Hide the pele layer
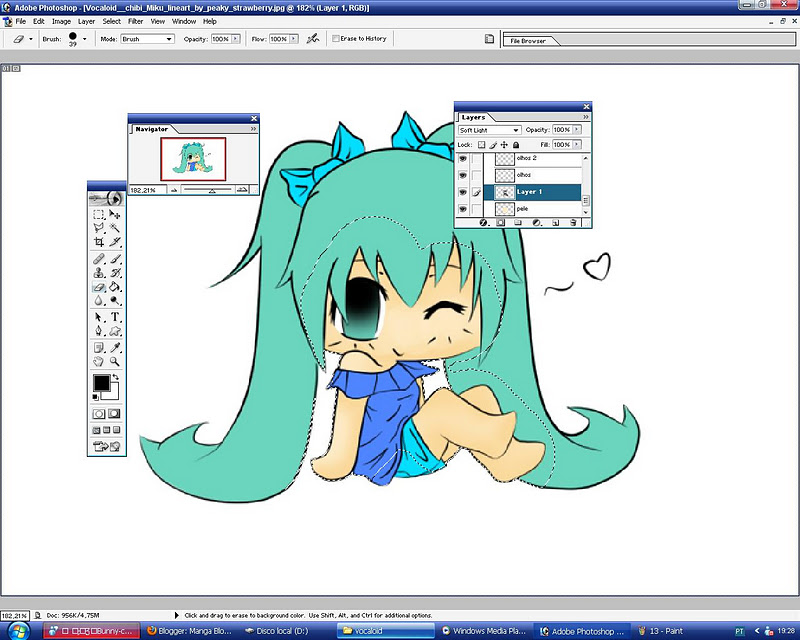 pyautogui.click(x=463, y=209)
